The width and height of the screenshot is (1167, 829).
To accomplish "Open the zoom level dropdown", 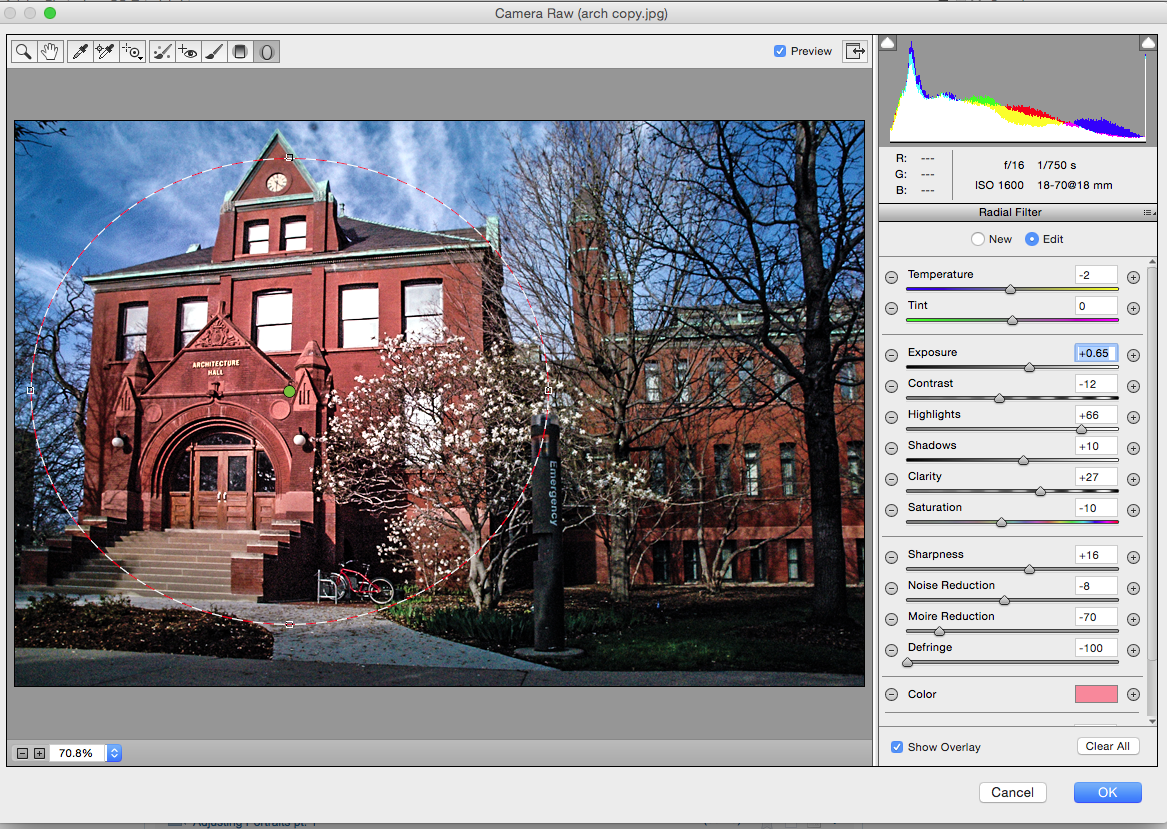I will [114, 753].
